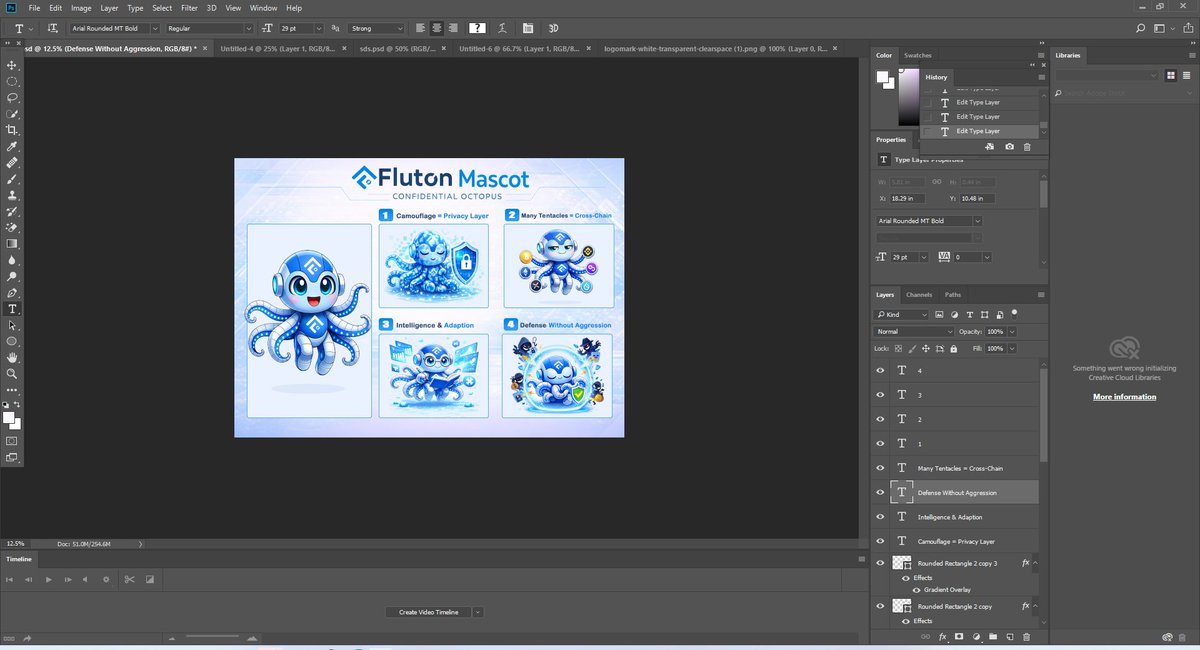The image size is (1200, 650).
Task: Open layer filter Kind dropdown
Action: [x=903, y=314]
